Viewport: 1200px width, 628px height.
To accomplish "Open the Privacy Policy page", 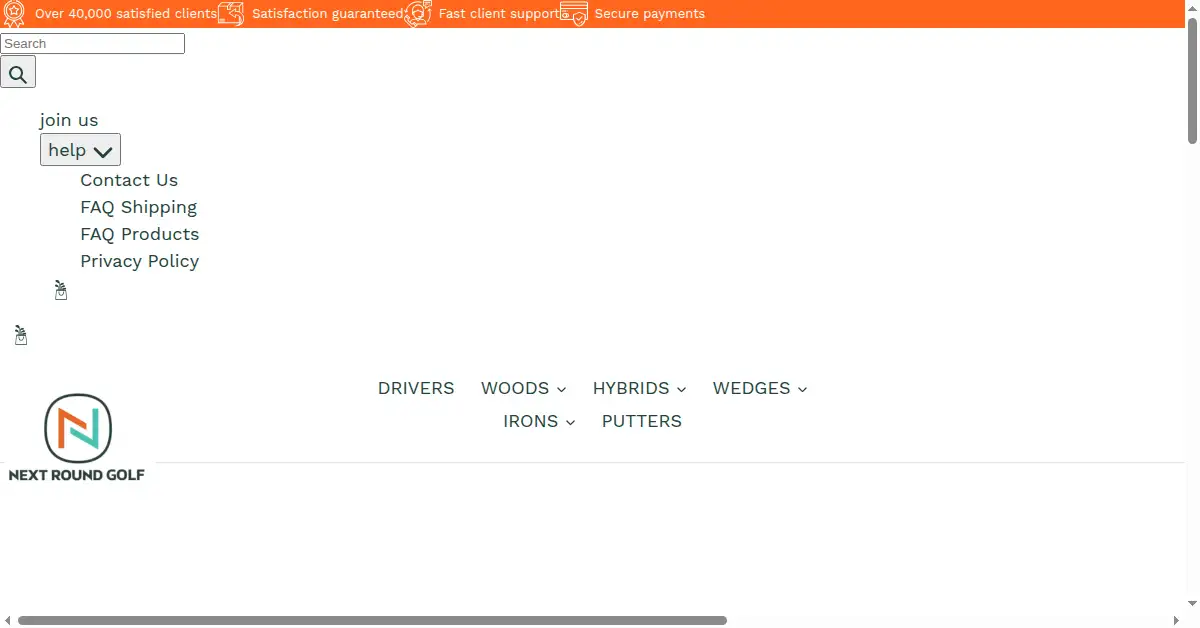I will (x=140, y=261).
